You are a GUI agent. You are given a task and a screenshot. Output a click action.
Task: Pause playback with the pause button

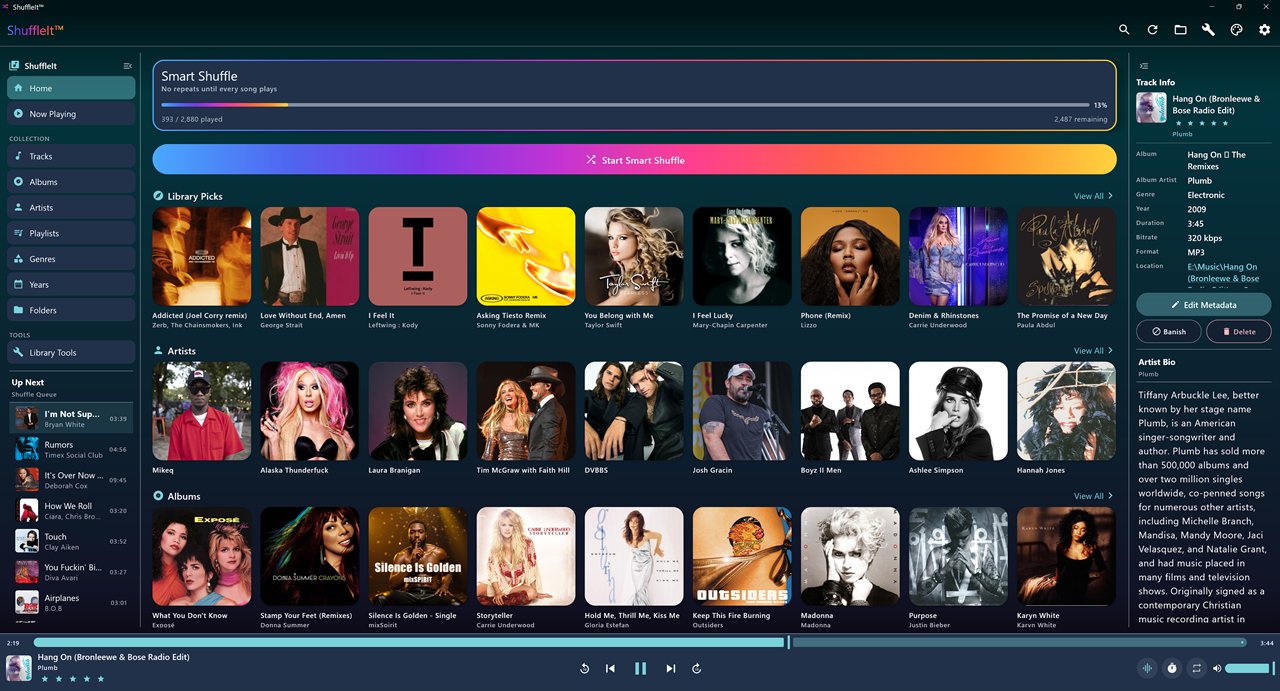click(641, 668)
